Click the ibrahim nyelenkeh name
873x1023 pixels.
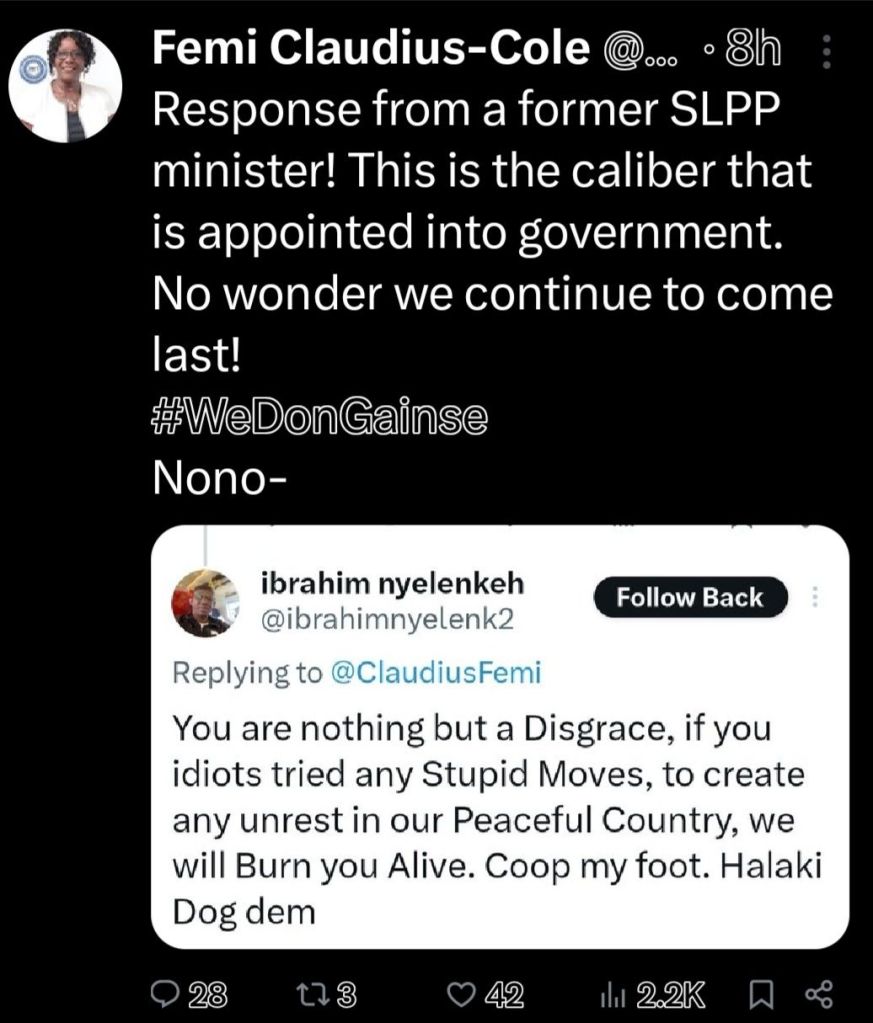click(392, 583)
